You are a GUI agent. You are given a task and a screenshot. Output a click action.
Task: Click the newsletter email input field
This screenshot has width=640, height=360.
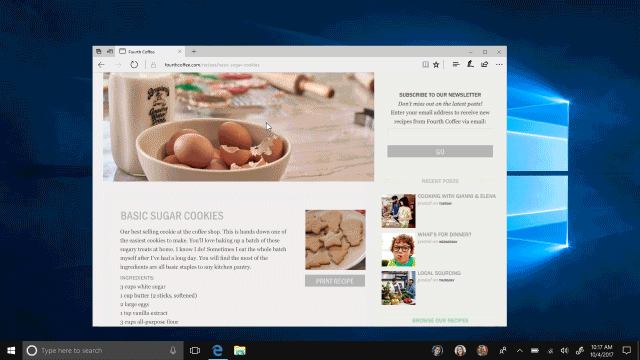pos(440,134)
